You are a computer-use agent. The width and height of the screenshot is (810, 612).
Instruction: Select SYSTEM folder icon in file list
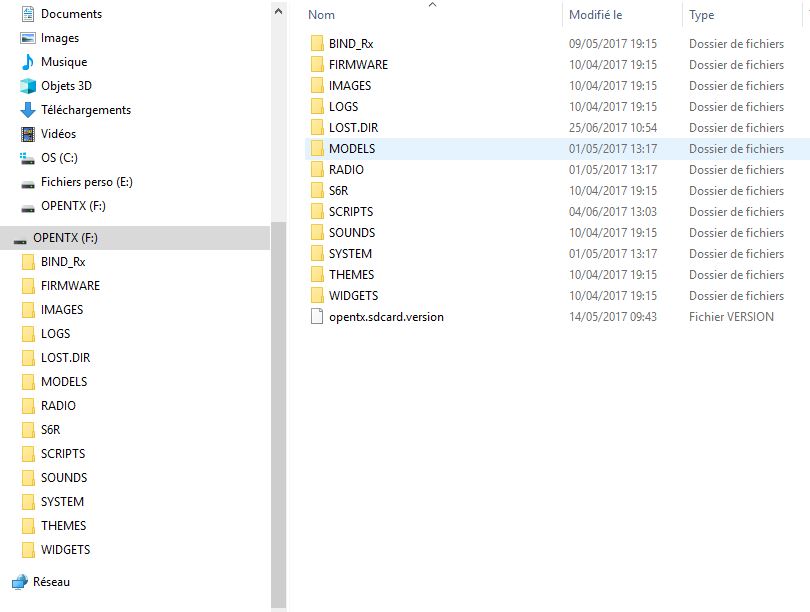pos(317,254)
